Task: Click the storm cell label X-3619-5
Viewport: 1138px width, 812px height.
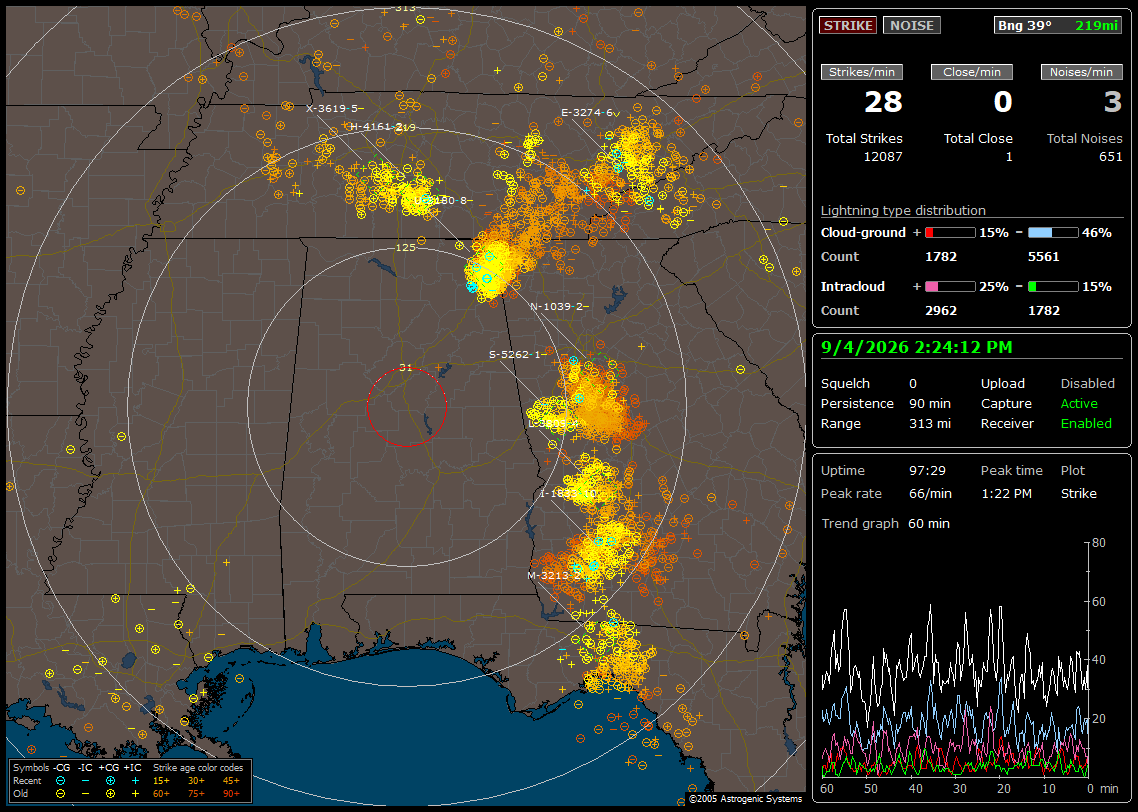Action: pyautogui.click(x=332, y=108)
